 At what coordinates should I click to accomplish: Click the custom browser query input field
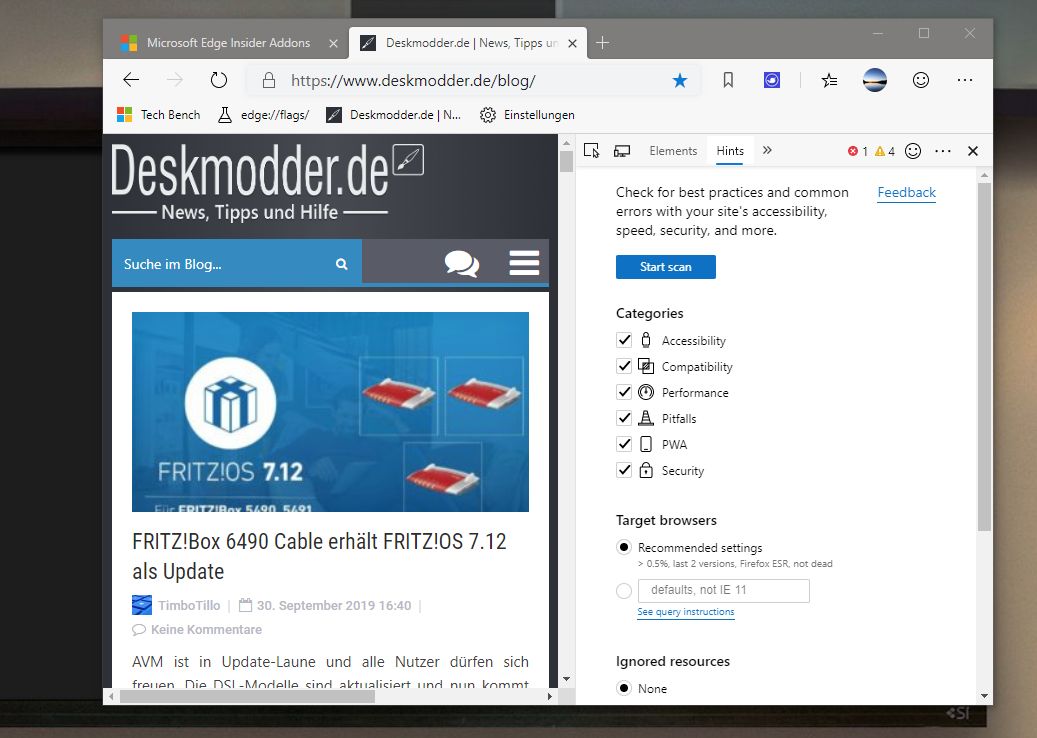[724, 591]
